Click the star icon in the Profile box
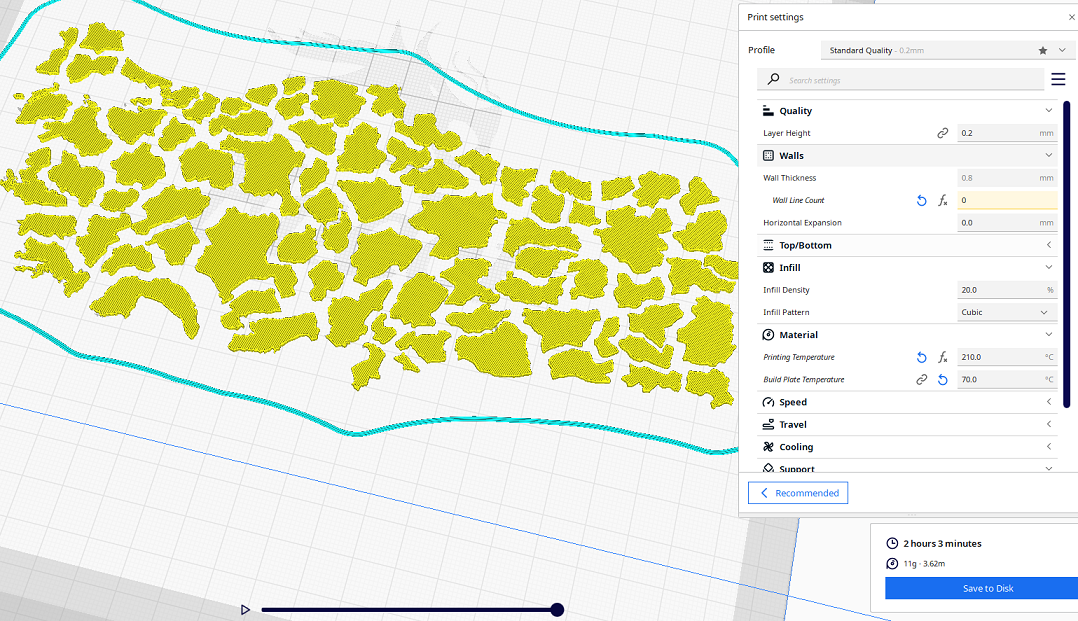The width and height of the screenshot is (1078, 621). pos(1043,50)
